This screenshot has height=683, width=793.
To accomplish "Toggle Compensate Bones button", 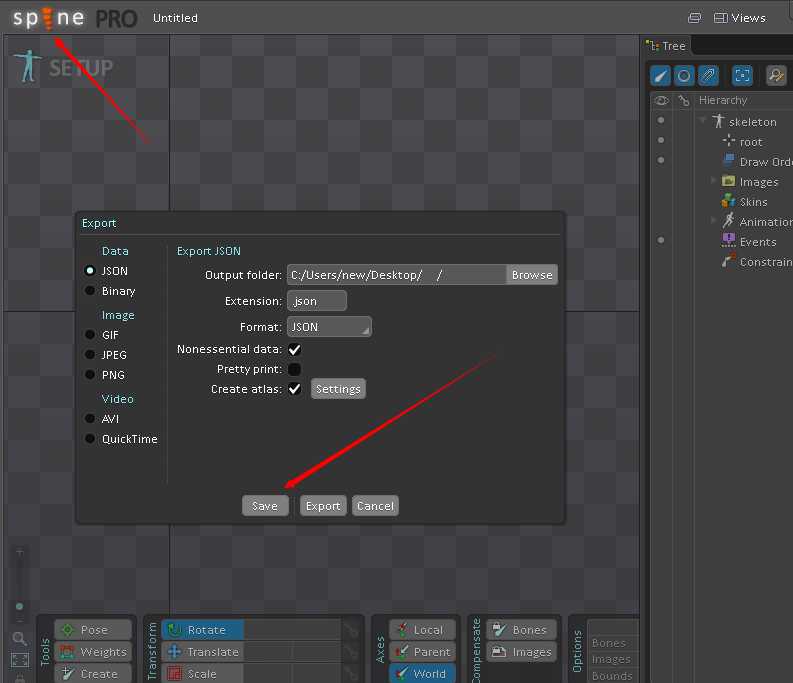I will [x=521, y=630].
